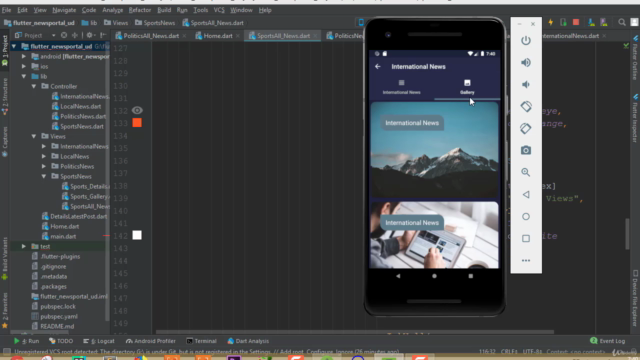Rotate emulator right using the lower rotate icon

click(x=526, y=129)
